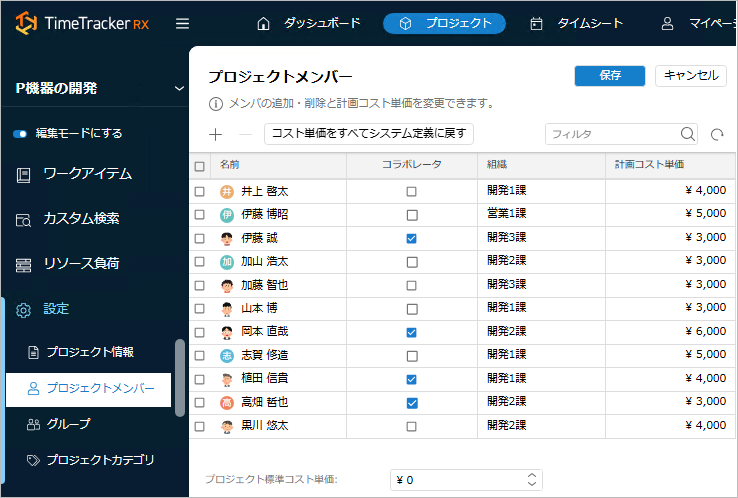Viewport: 738px width, 498px height.
Task: Expand the P機器の開発 project dropdown
Action: [179, 88]
